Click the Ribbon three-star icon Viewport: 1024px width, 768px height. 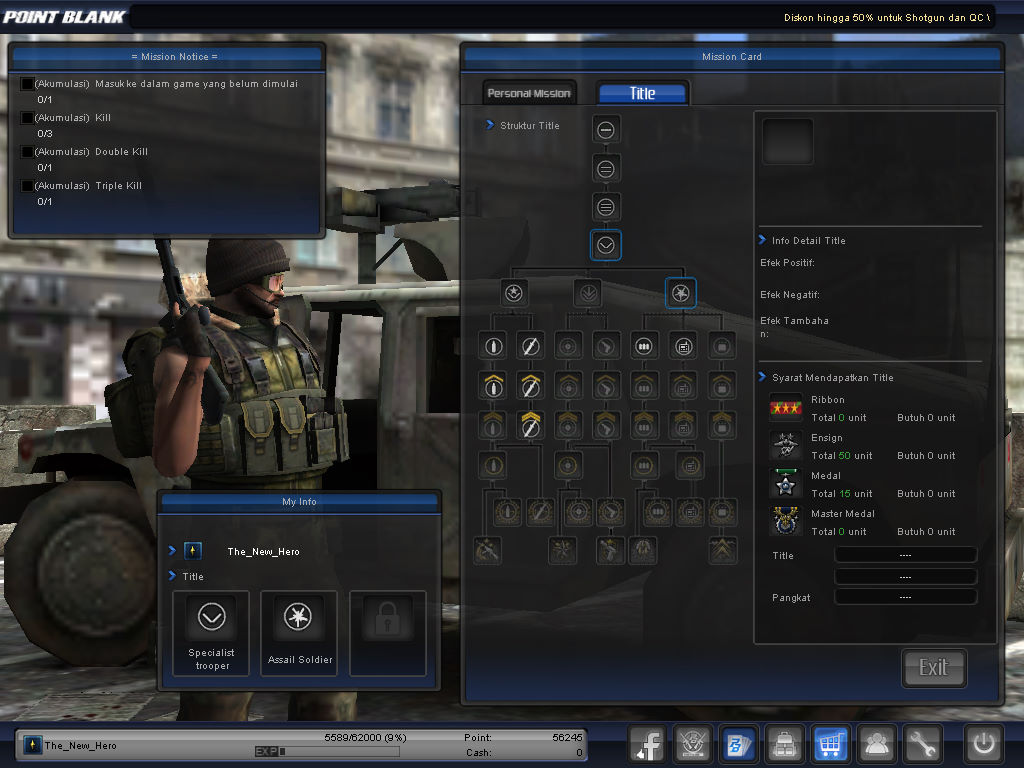coord(786,408)
